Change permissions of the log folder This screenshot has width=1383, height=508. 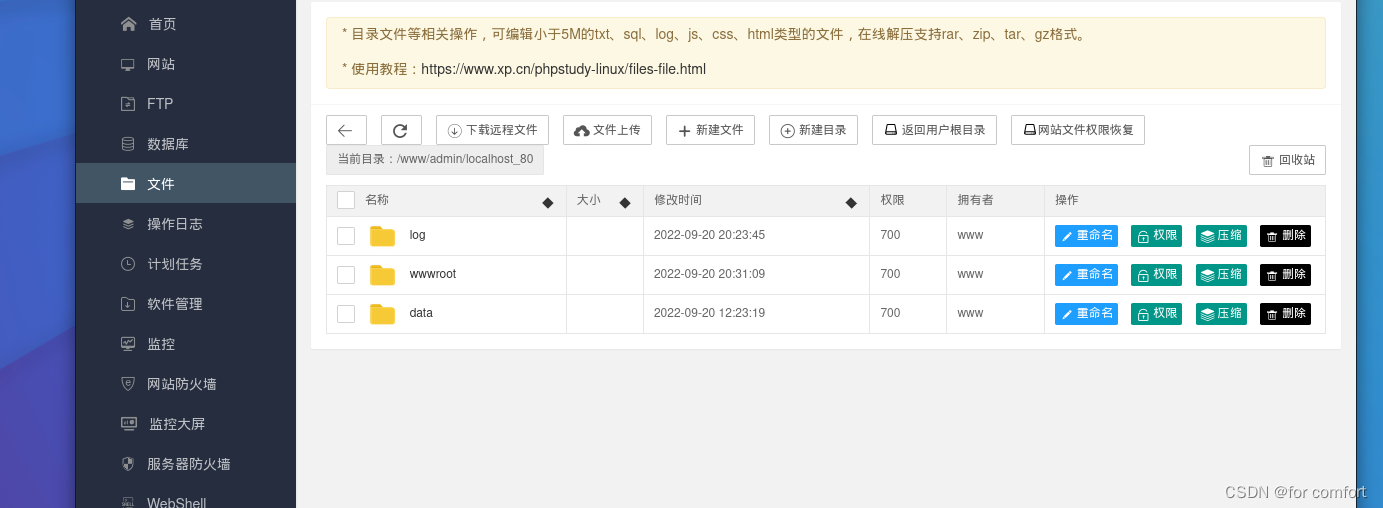[1156, 236]
